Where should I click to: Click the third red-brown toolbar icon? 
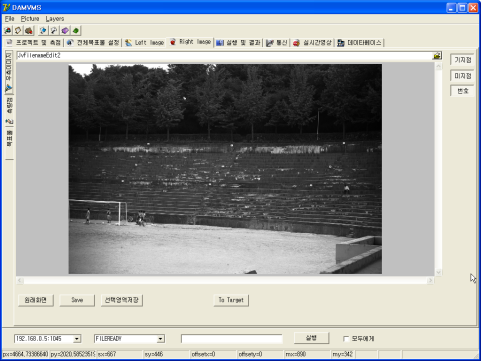pos(29,31)
